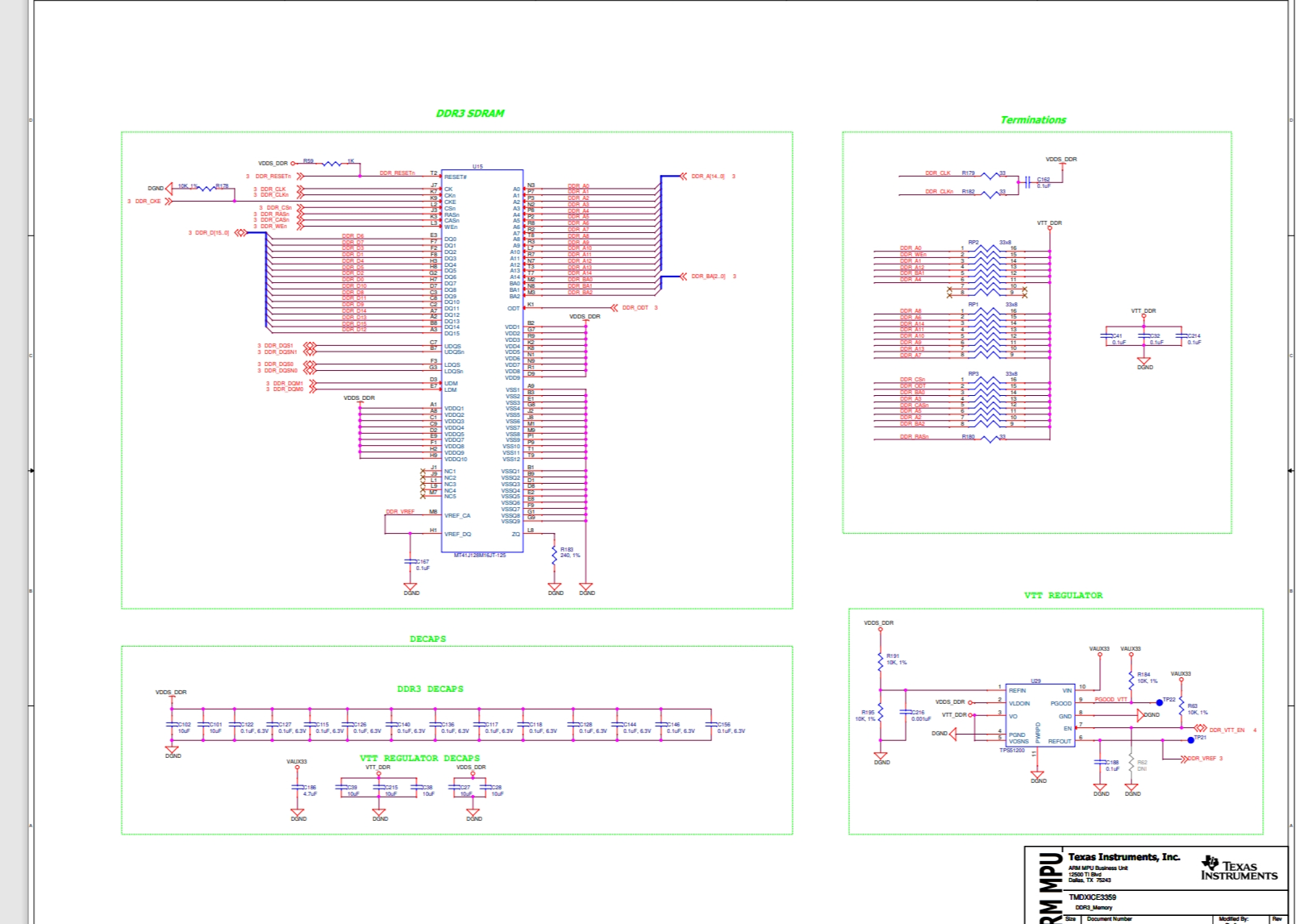Click the DDR_ODT off-page connector symbol
1300x924 pixels.
[615, 307]
